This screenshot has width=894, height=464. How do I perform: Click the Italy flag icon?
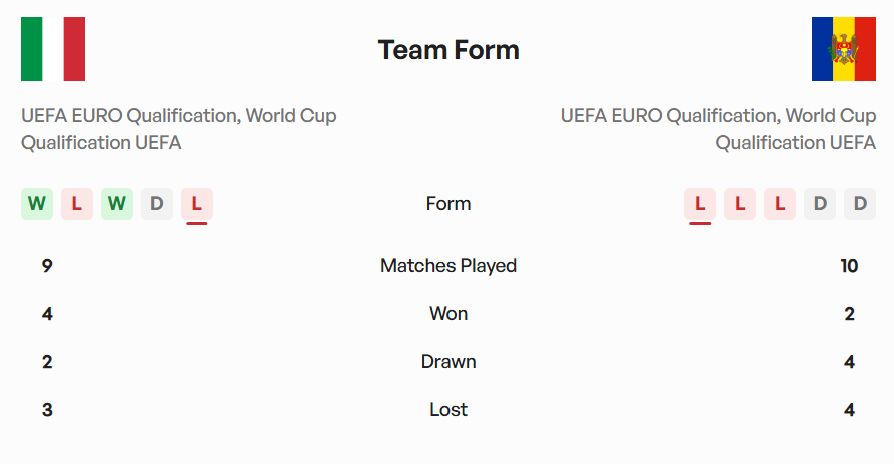[x=53, y=49]
